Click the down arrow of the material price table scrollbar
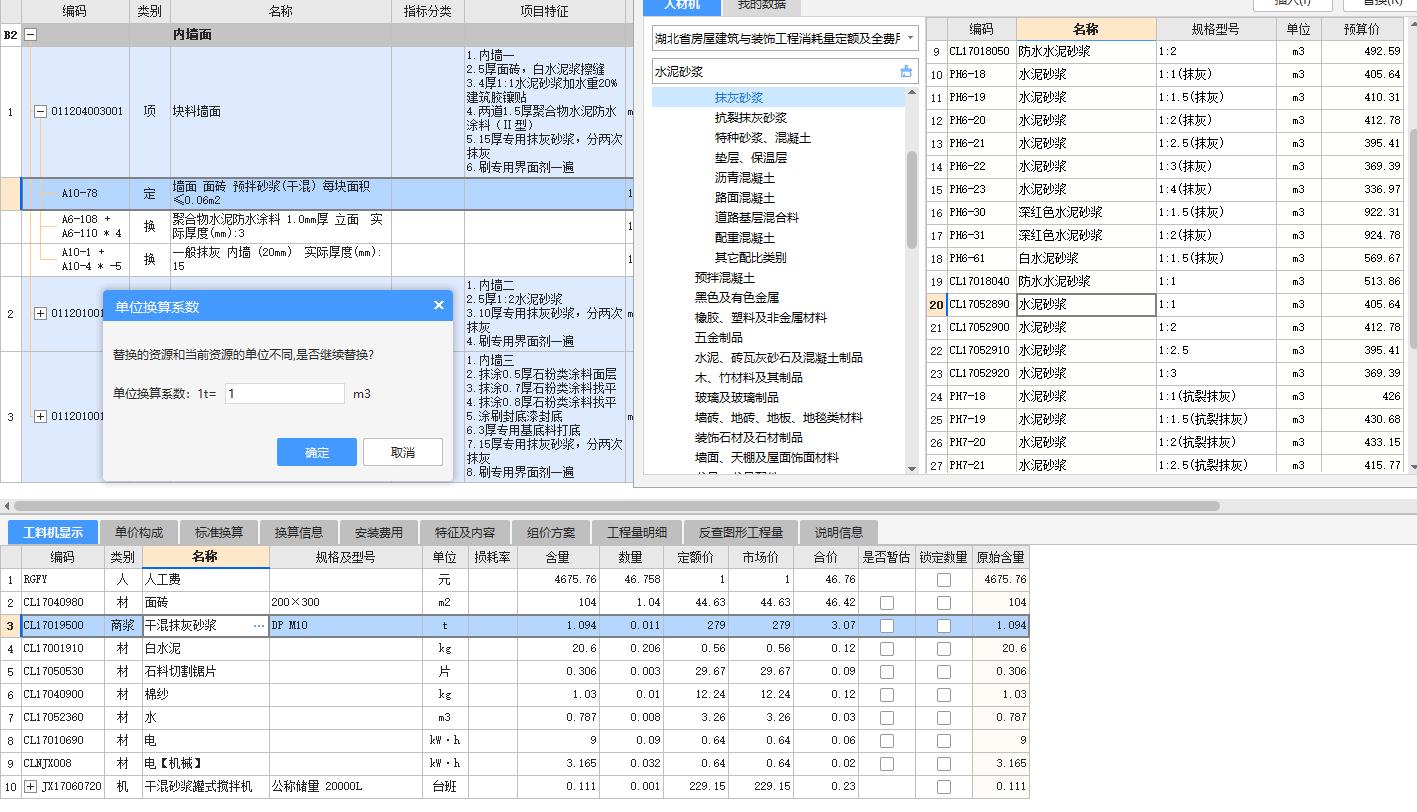This screenshot has height=812, width=1417. (1412, 466)
